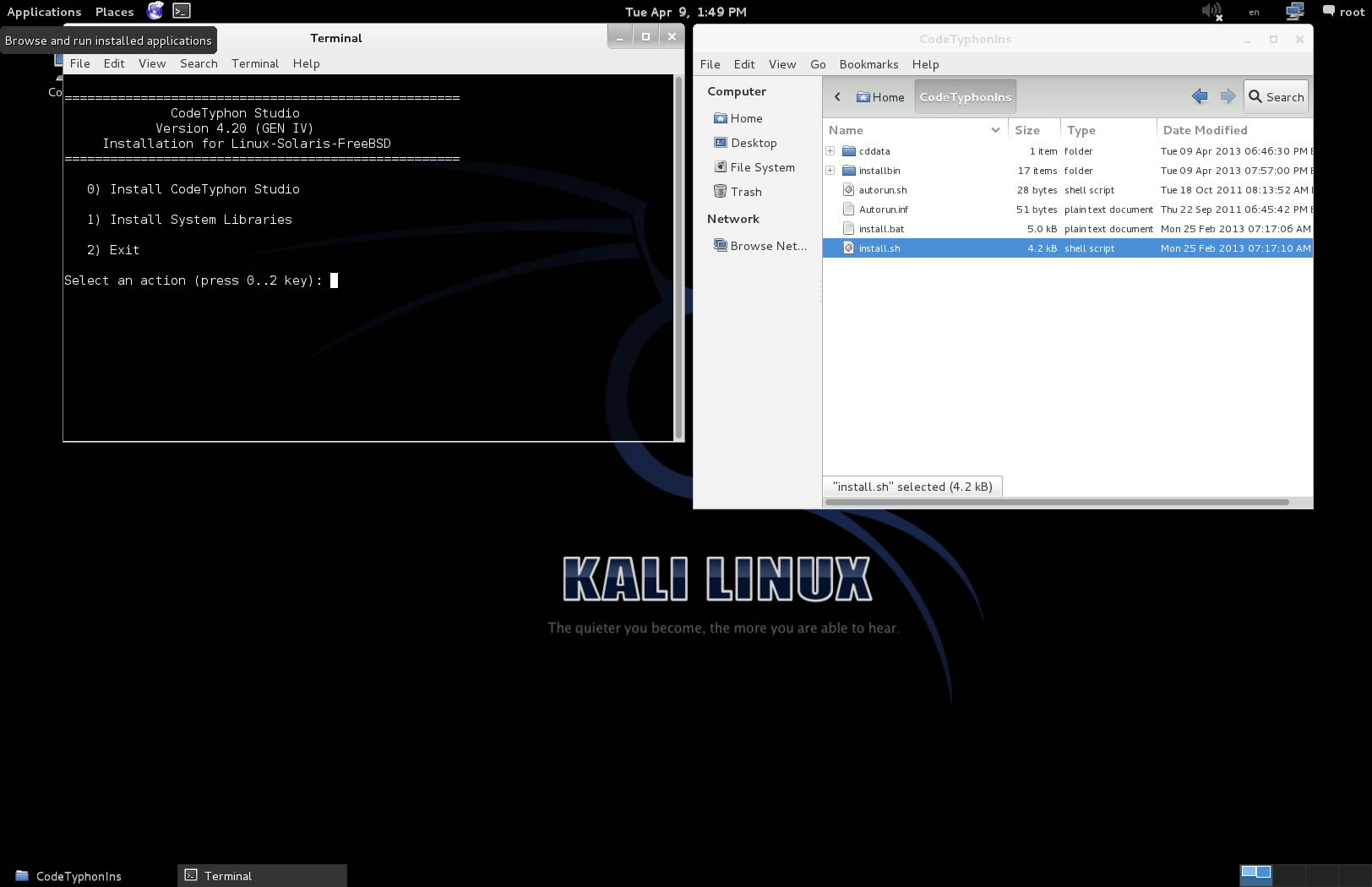Screen dimensions: 1372x887
Task: Open file manager's Help menu
Action: click(x=925, y=64)
